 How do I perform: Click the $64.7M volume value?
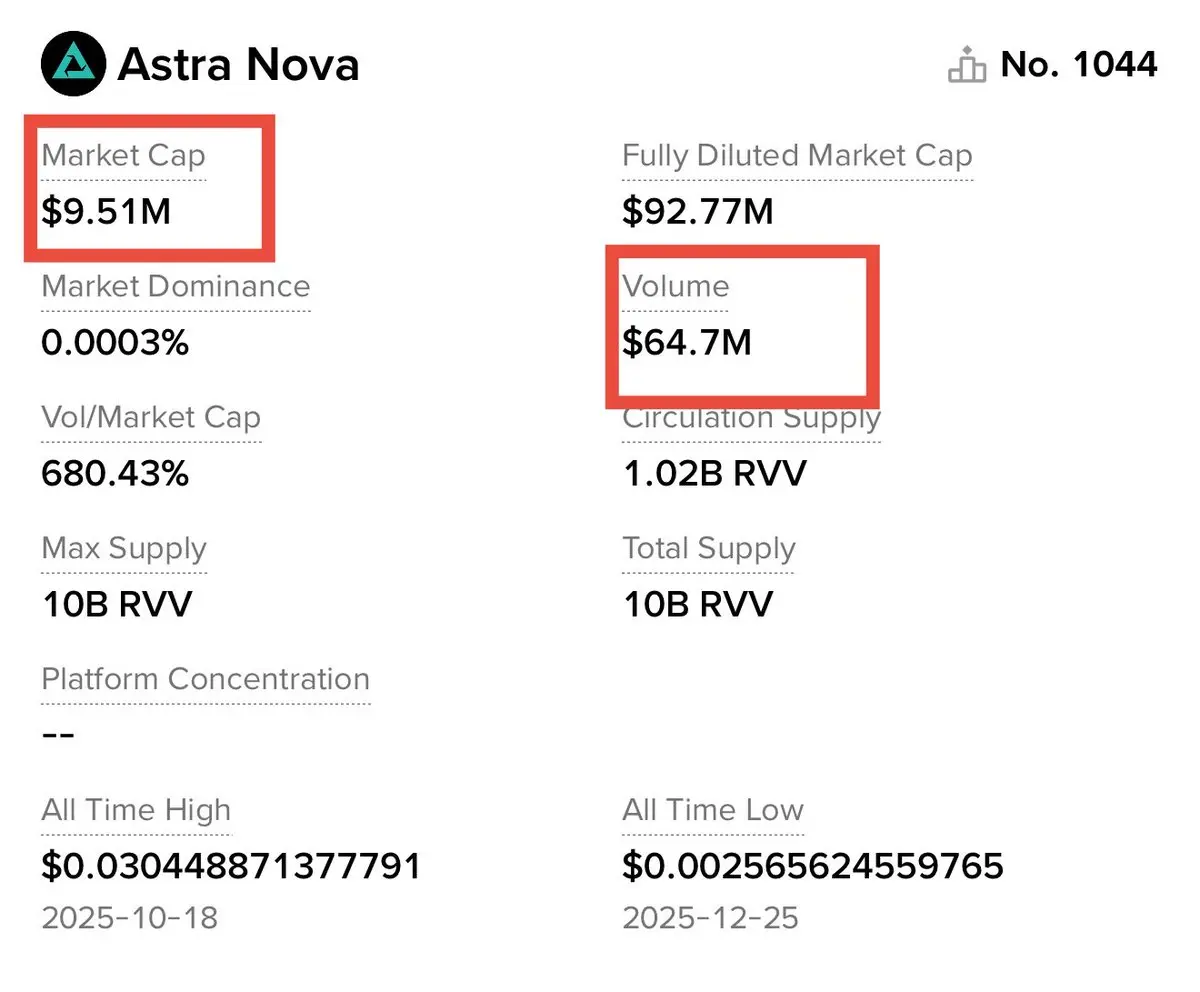(686, 343)
